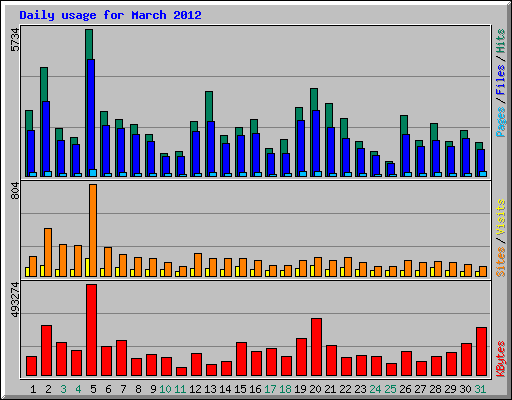The image size is (512, 400).
Task: Click the red KBytes bar for day 15
Action: 242,359
